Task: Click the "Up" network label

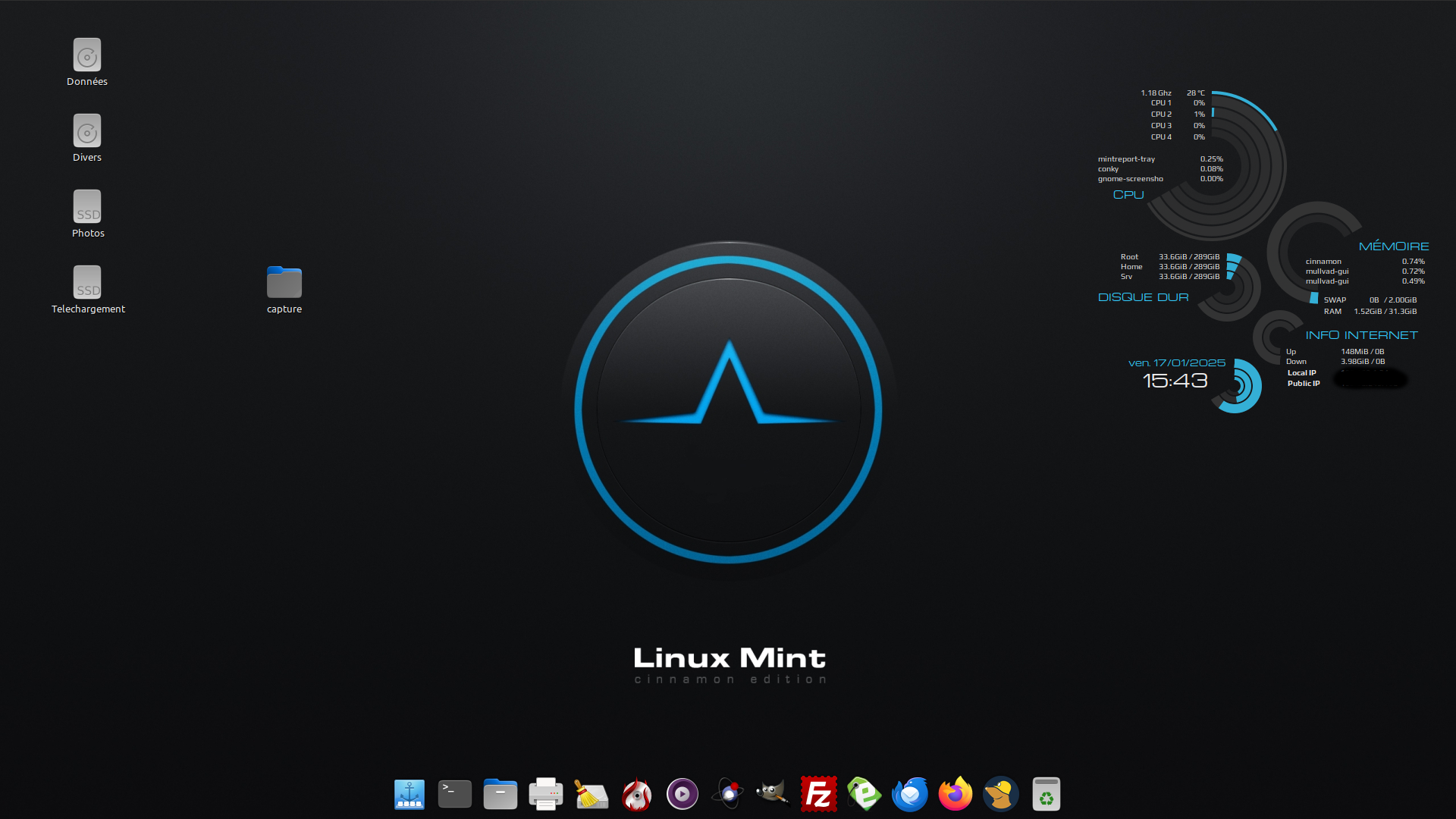Action: click(1291, 352)
